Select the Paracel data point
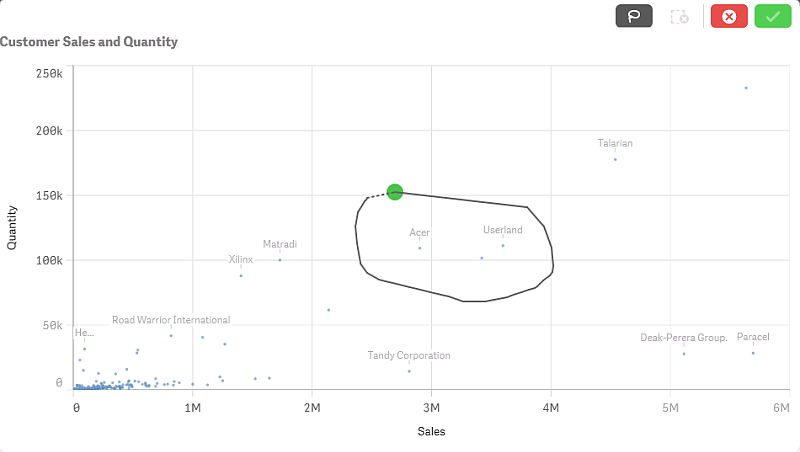 753,353
